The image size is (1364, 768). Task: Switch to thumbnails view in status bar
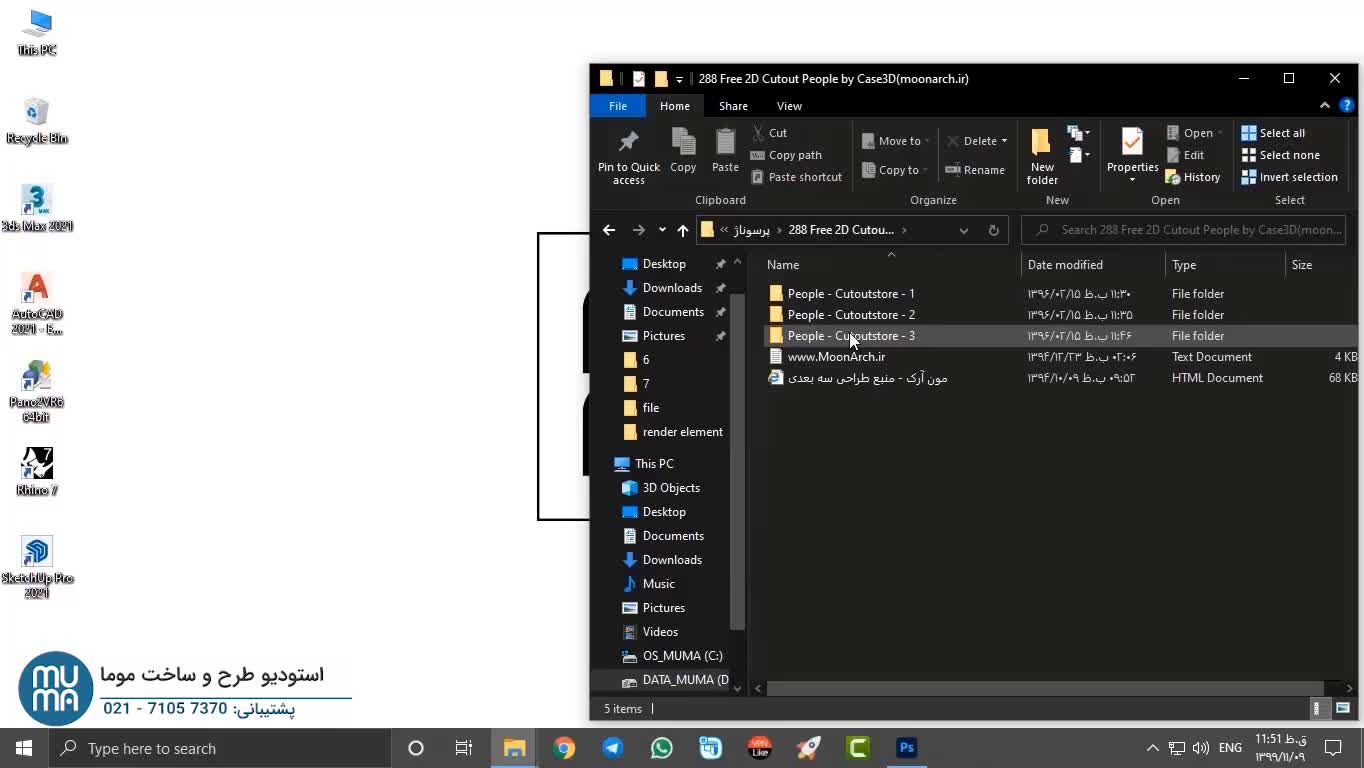click(1343, 708)
